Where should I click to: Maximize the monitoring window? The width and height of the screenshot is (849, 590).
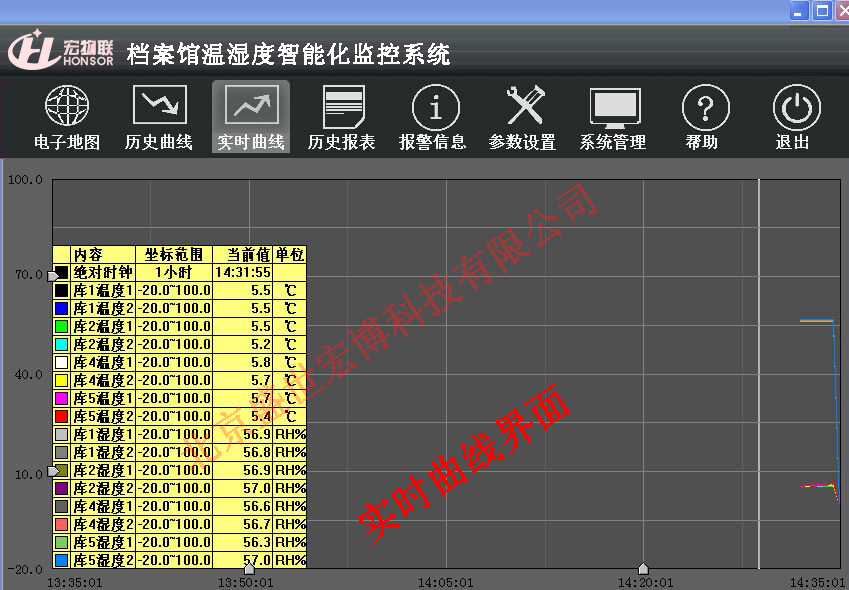822,10
